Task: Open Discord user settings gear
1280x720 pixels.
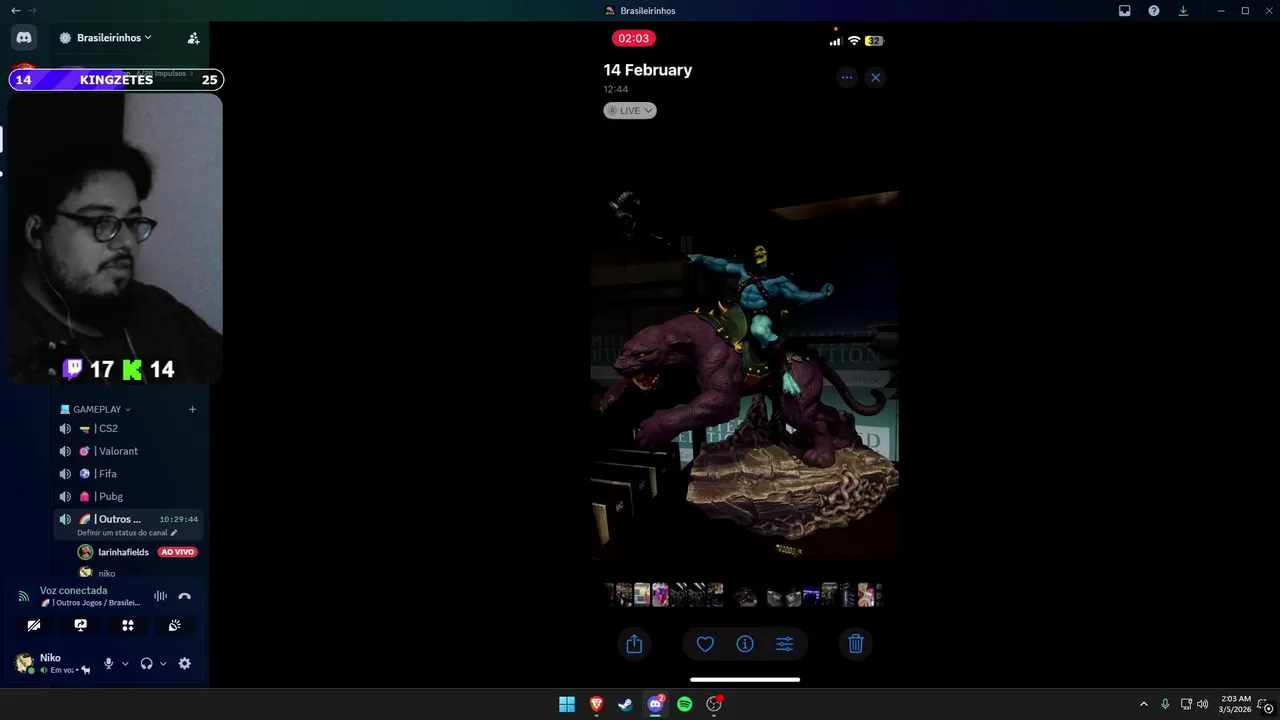Action: (185, 663)
